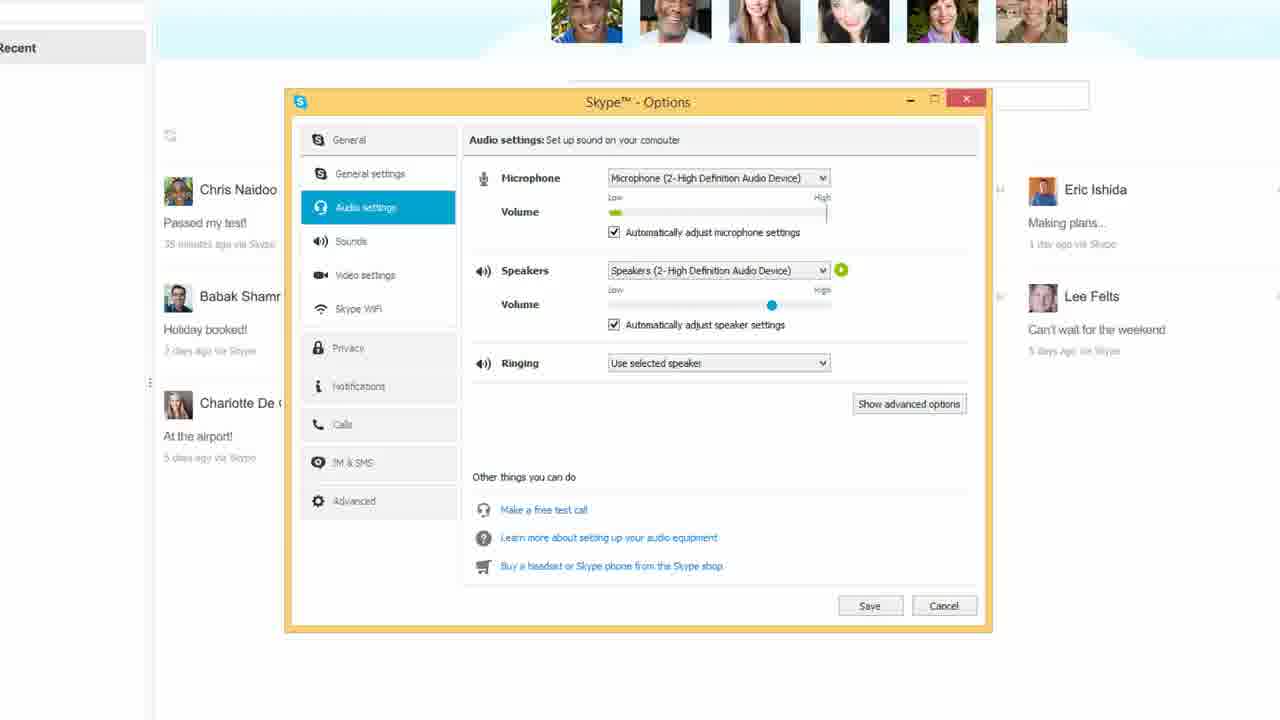Click the Cancel button
This screenshot has width=1280, height=720.
tap(944, 606)
